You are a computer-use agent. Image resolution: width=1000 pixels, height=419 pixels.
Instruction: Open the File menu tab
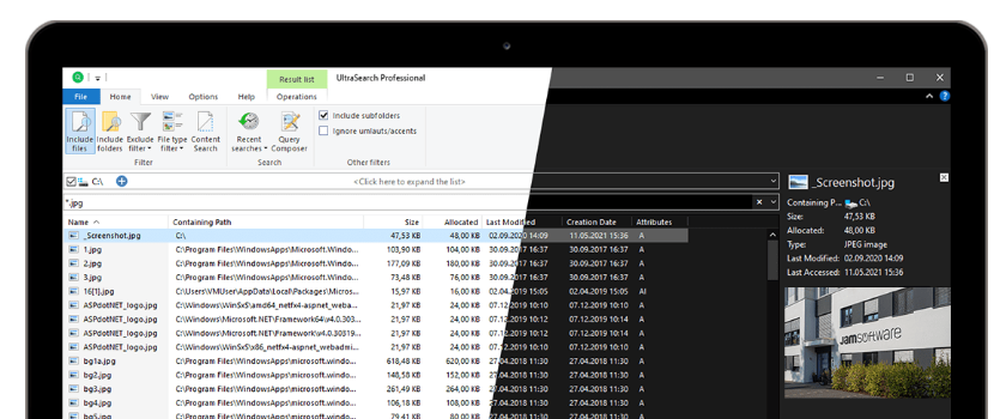(81, 97)
